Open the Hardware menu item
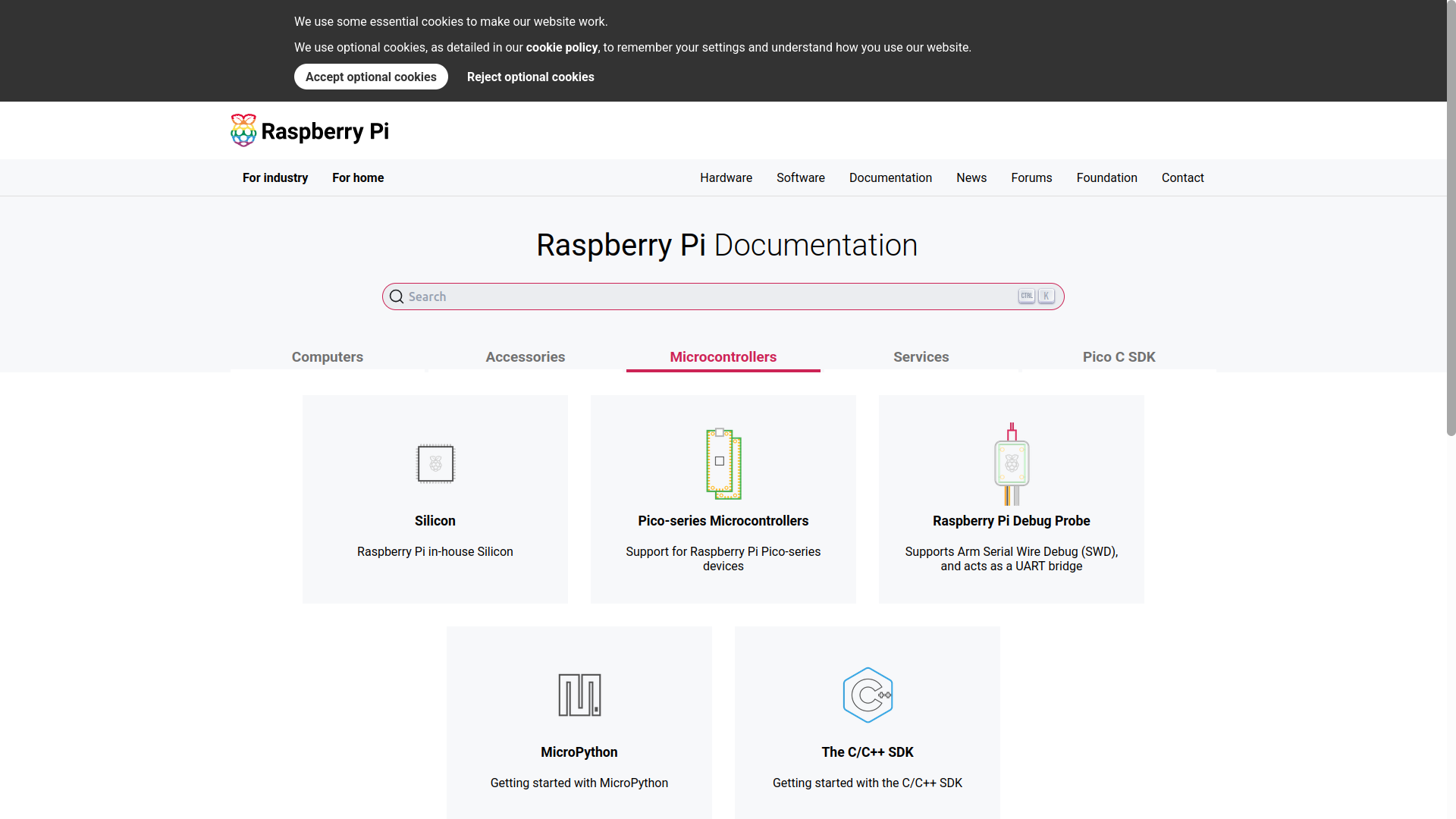Viewport: 1456px width, 819px height. coord(726,177)
